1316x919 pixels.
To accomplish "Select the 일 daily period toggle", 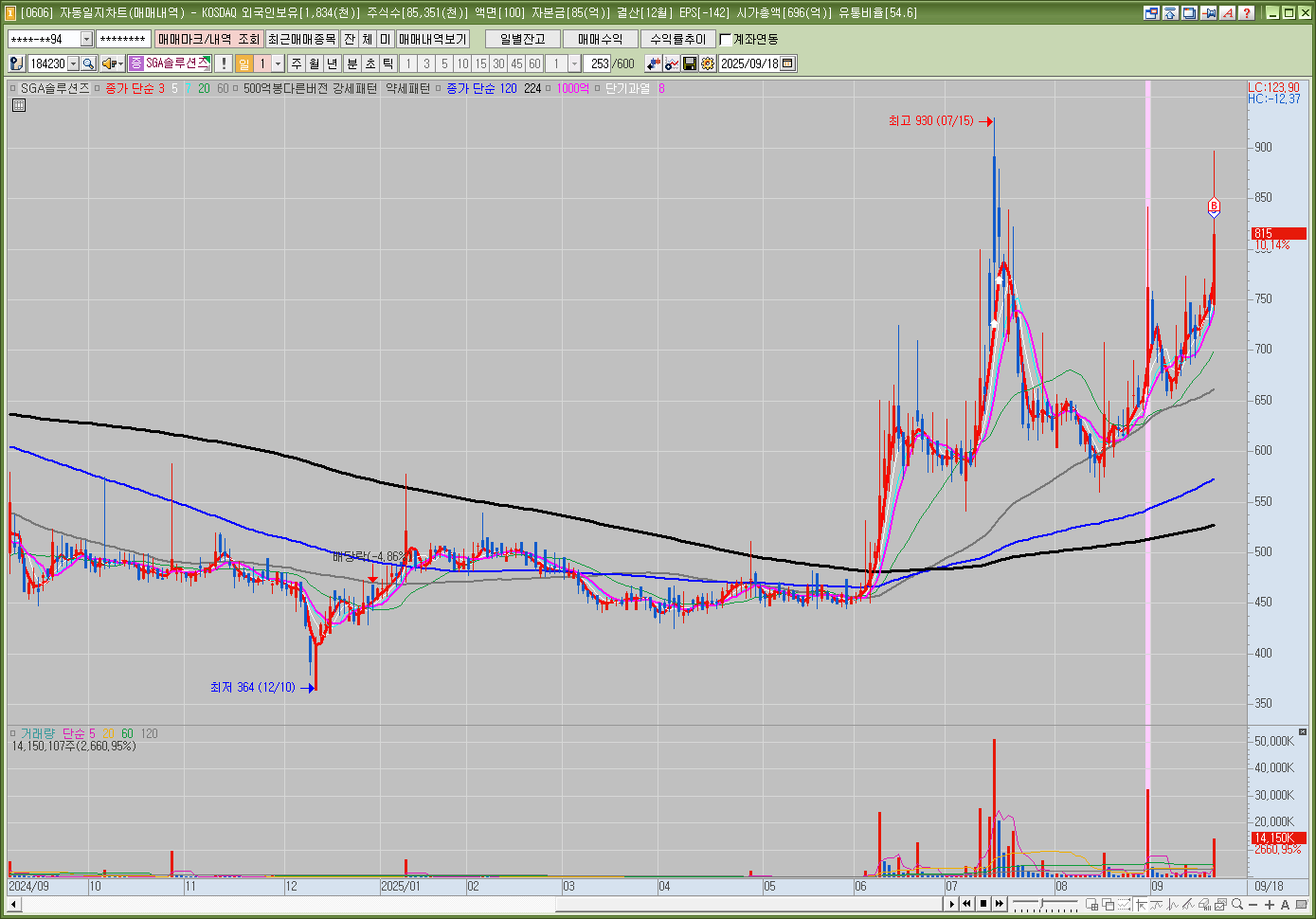I will click(x=244, y=63).
